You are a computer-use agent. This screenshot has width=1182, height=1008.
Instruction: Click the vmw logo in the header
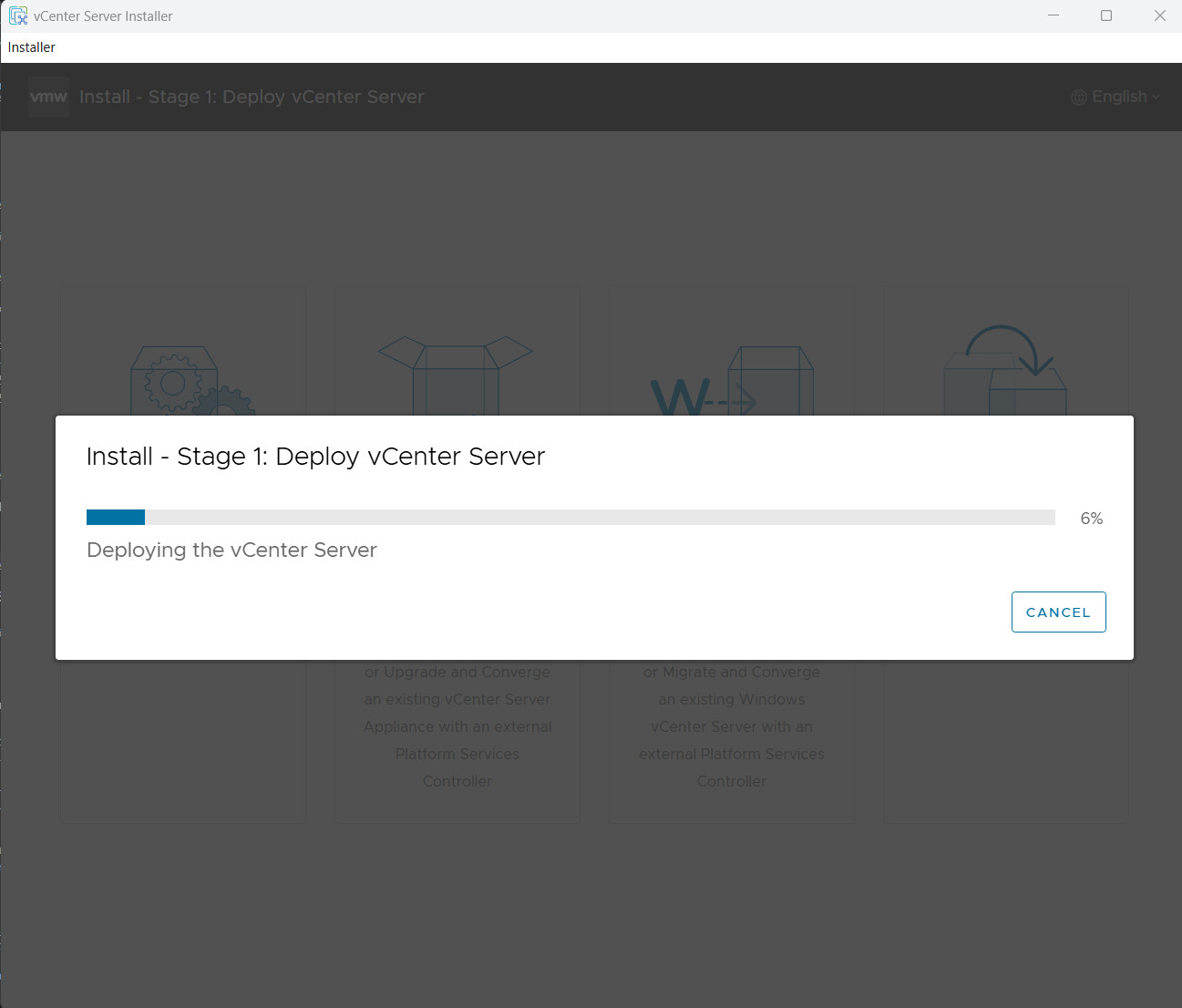pos(48,97)
